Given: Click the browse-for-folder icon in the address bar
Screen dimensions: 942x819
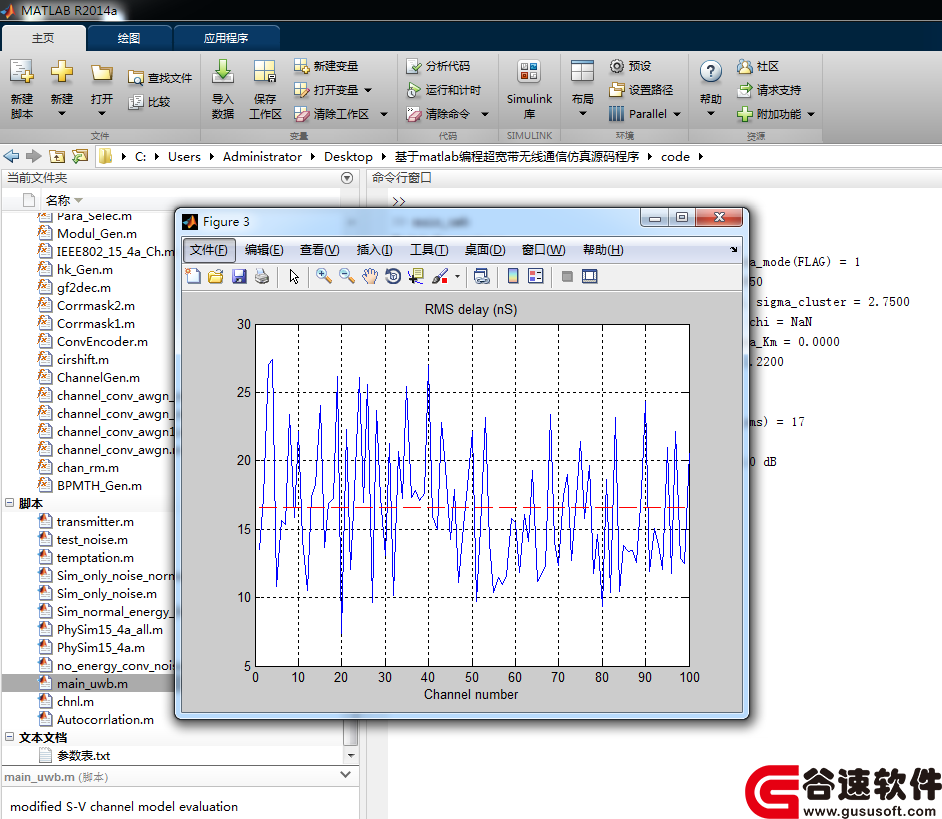Looking at the screenshot, I should 80,157.
